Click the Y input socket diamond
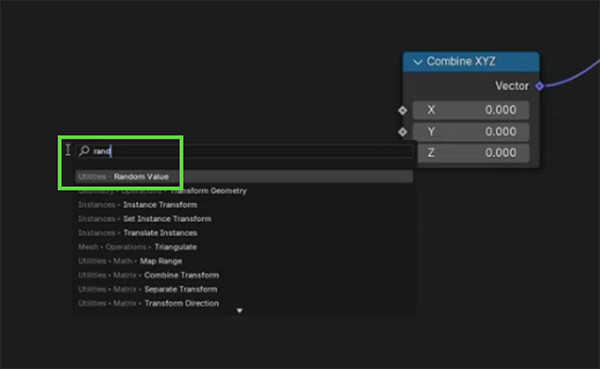This screenshot has width=600, height=369. point(403,132)
